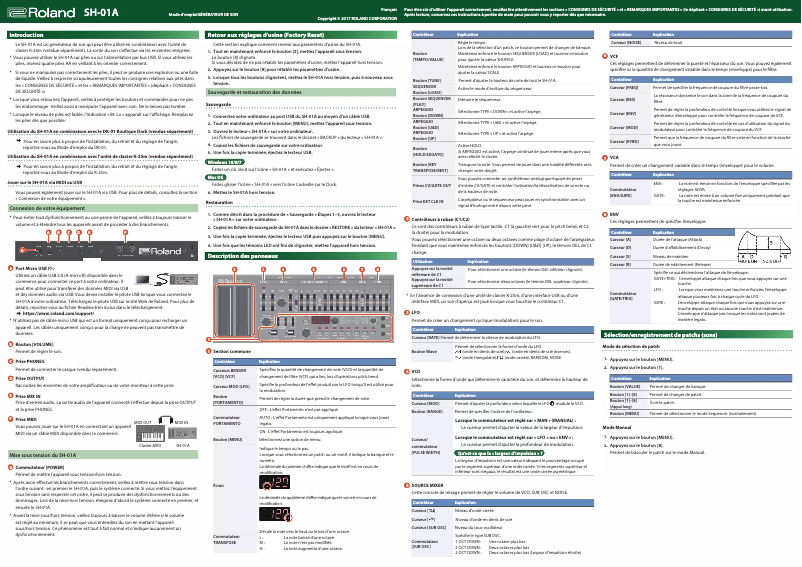Click the SH-01A title in the header
This screenshot has height=567, width=802.
(98, 11)
